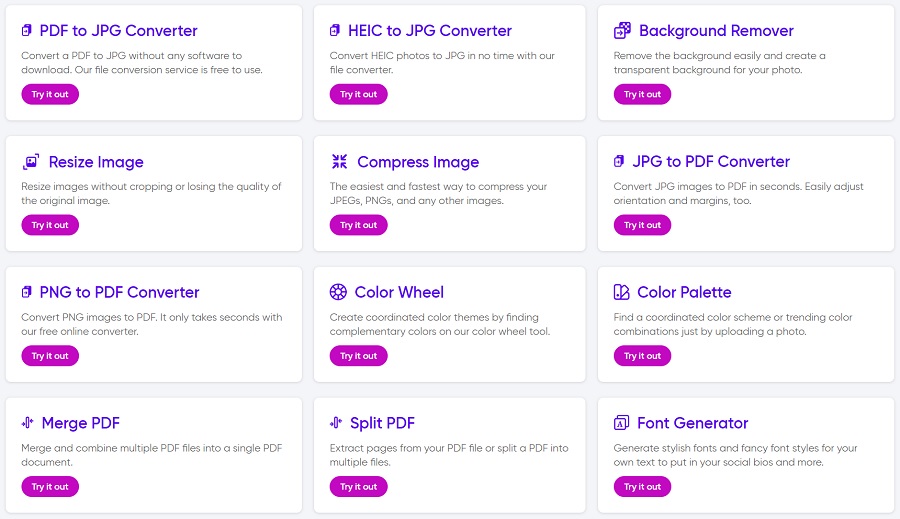Click the Merge PDF icon
900x519 pixels.
pos(27,423)
